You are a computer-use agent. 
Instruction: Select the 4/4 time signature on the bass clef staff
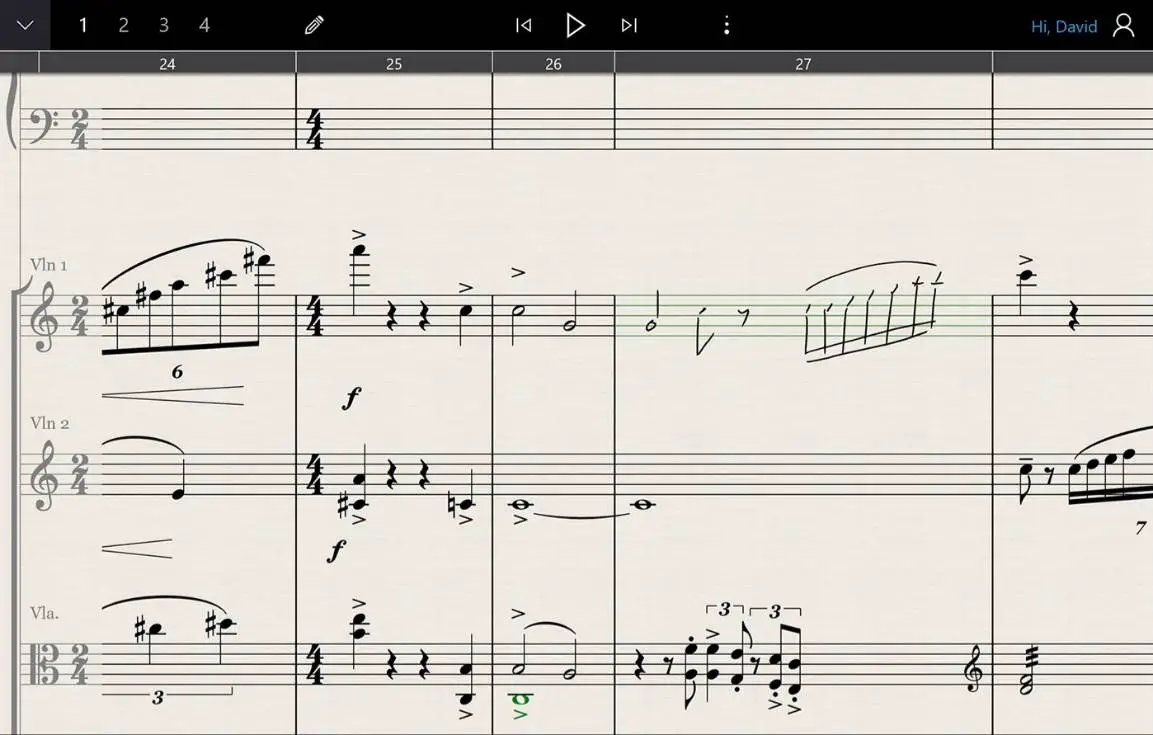click(x=315, y=129)
